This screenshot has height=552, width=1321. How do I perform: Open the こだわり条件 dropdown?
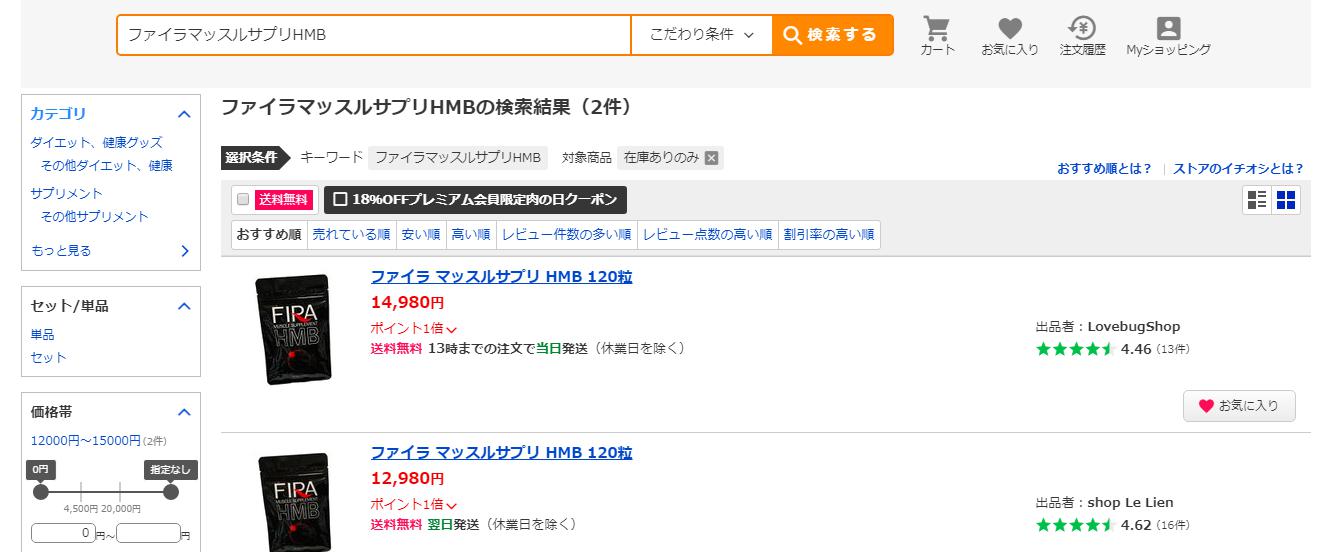pyautogui.click(x=701, y=35)
